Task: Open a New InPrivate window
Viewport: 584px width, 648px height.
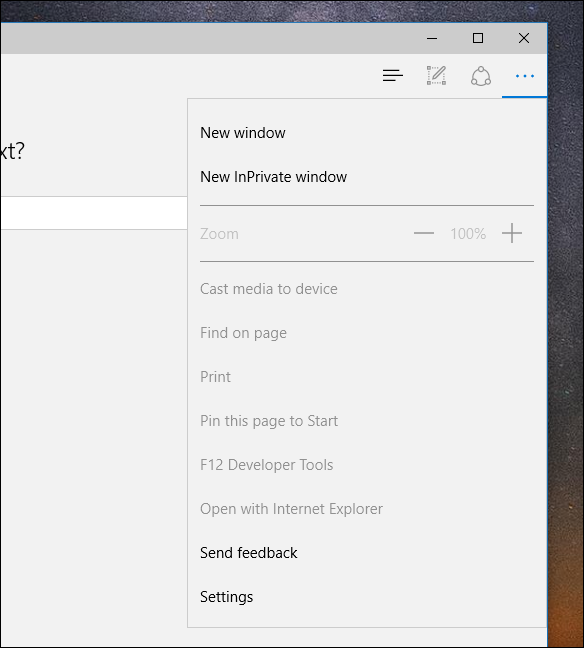Action: (273, 177)
